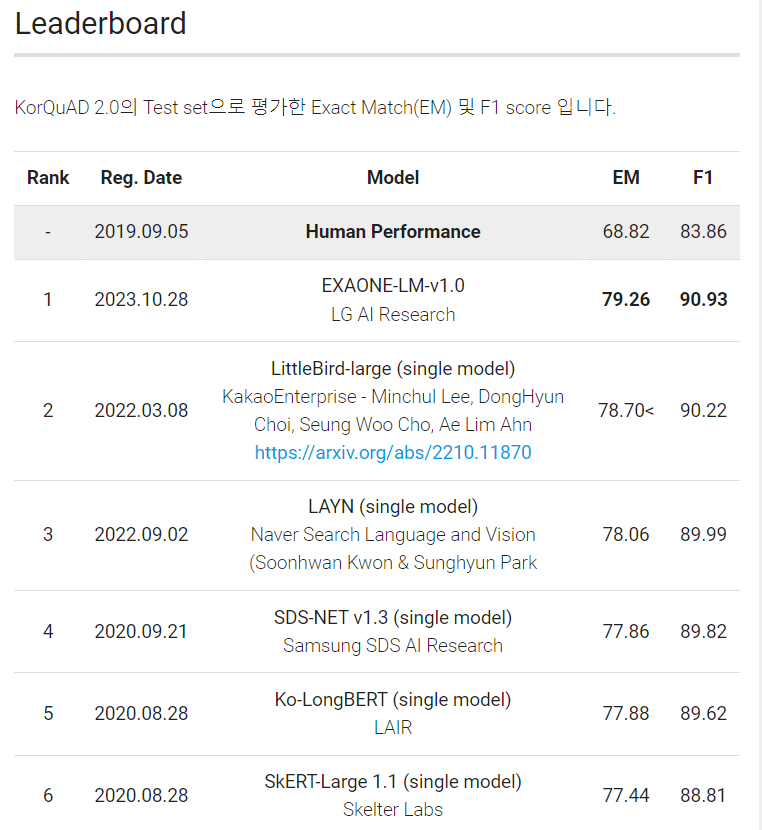The image size is (762, 830).
Task: Click EM score 77.86
Action: 626,631
